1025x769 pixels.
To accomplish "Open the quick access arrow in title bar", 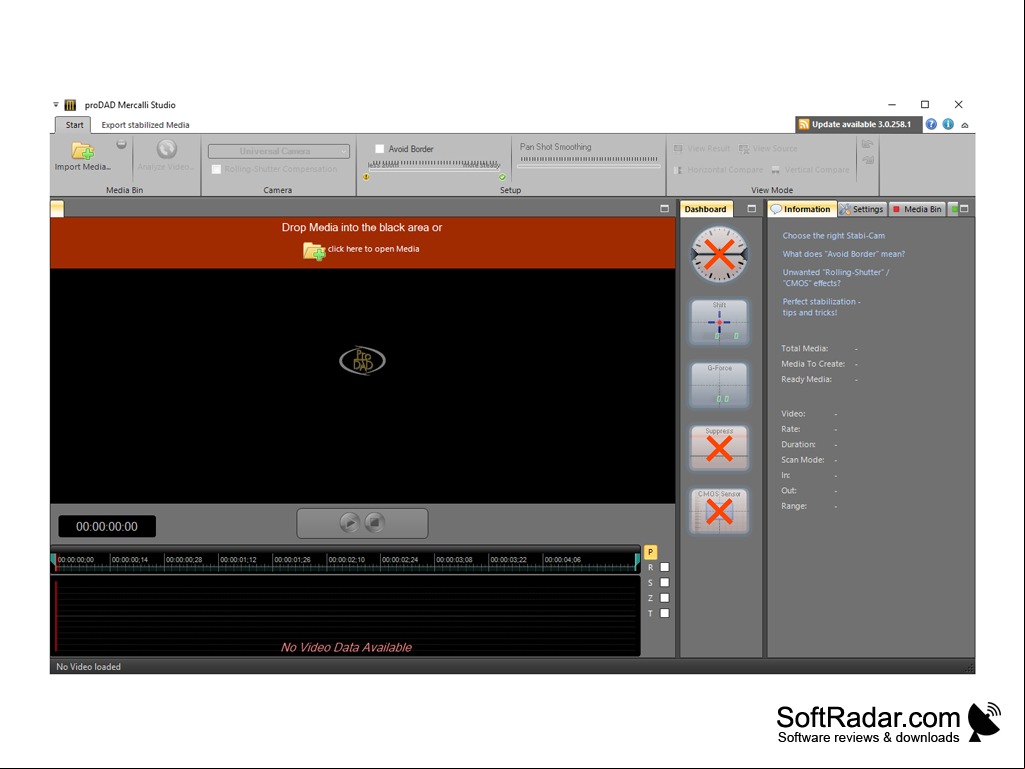I will coord(56,105).
